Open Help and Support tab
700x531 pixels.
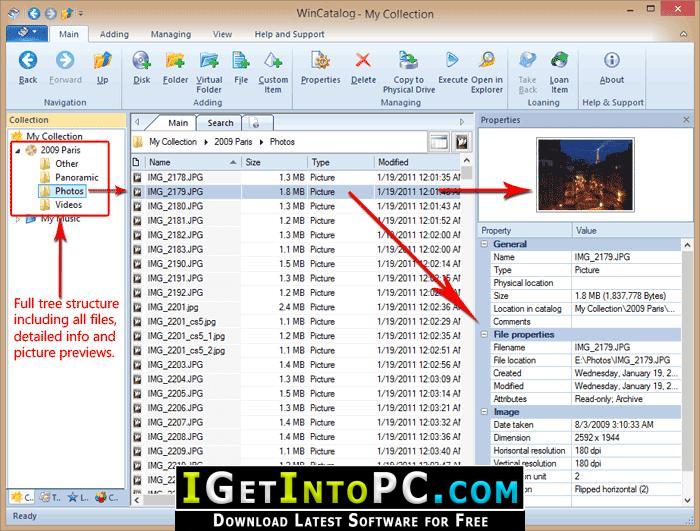[x=290, y=34]
